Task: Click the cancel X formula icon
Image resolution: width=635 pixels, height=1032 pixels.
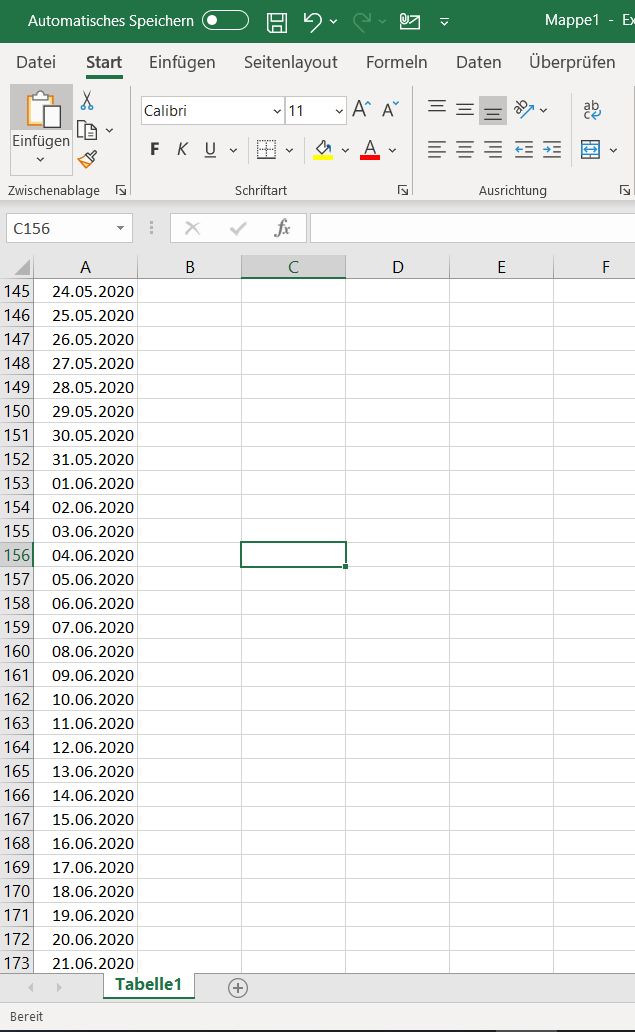Action: [193, 228]
